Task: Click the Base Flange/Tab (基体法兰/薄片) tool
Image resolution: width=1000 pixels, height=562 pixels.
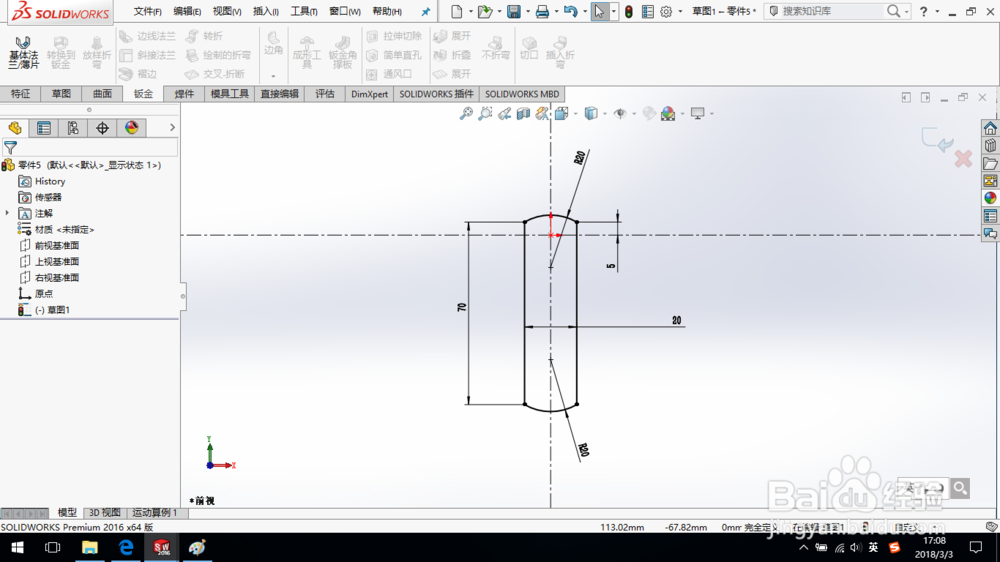Action: 24,52
